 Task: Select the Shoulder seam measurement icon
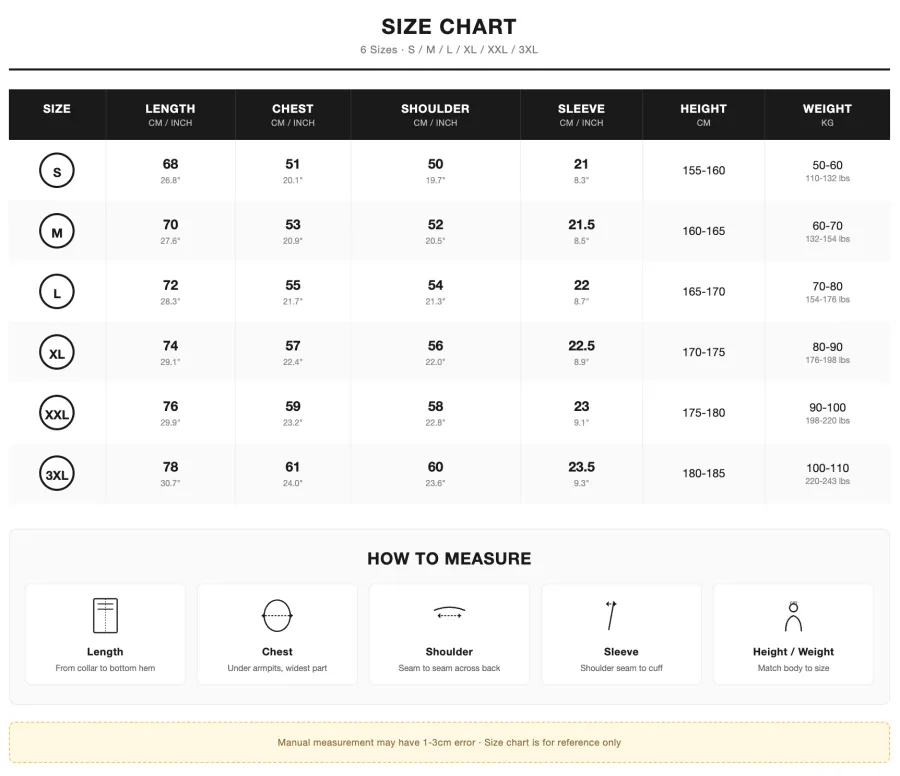(449, 612)
